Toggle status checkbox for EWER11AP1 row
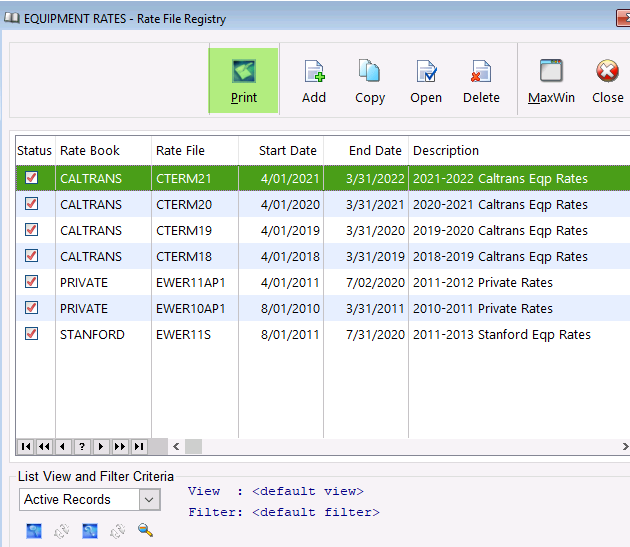Image resolution: width=630 pixels, height=547 pixels. [x=31, y=281]
